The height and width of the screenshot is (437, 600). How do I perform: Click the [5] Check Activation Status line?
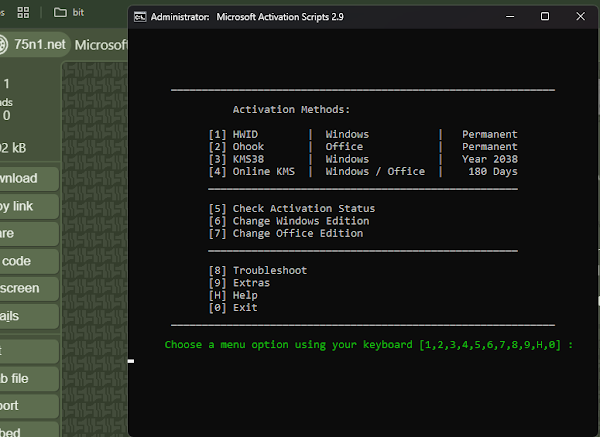(292, 209)
